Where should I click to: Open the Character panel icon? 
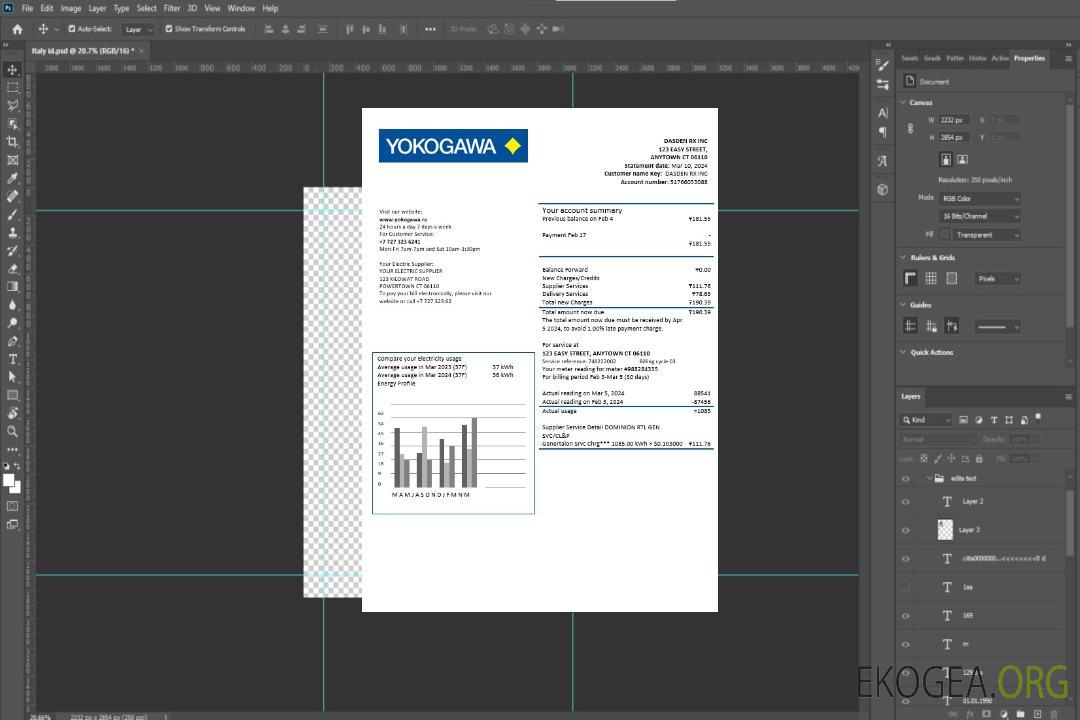[x=883, y=113]
